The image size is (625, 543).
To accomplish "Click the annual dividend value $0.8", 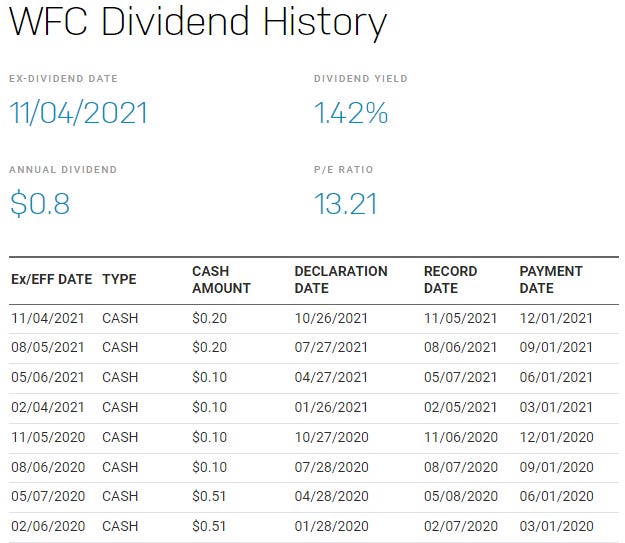I will (x=40, y=204).
